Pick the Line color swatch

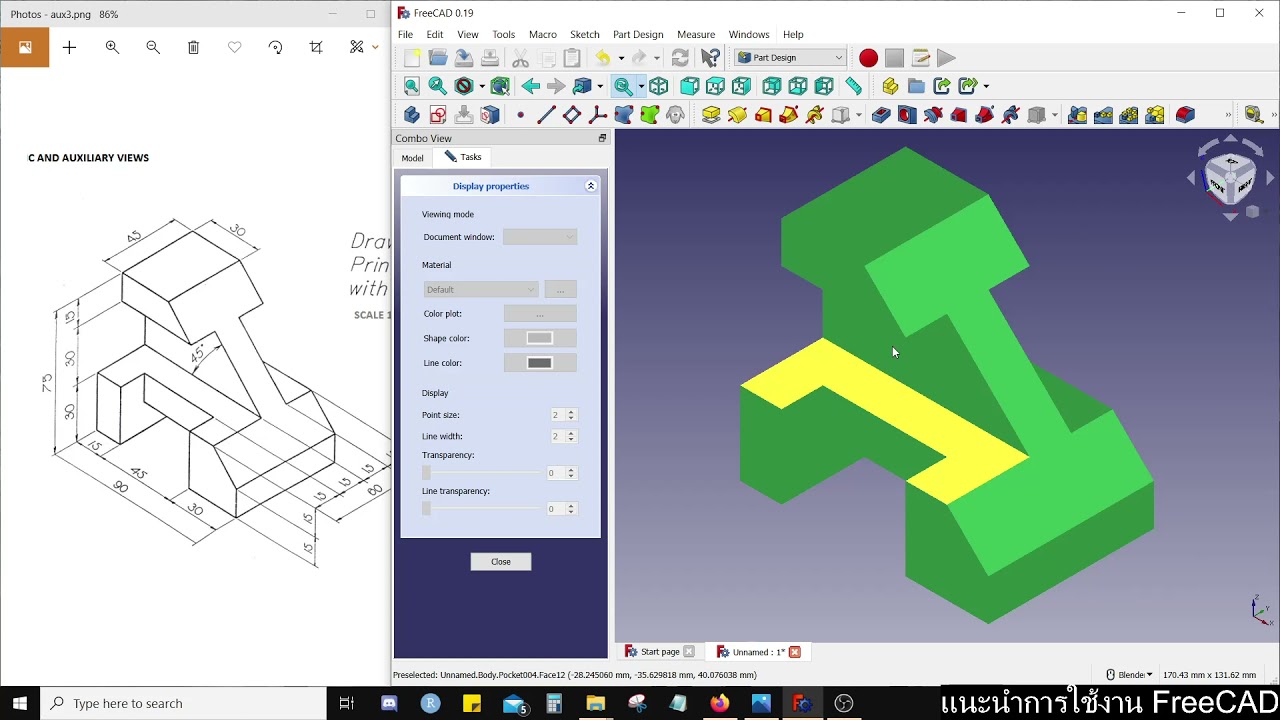(540, 363)
